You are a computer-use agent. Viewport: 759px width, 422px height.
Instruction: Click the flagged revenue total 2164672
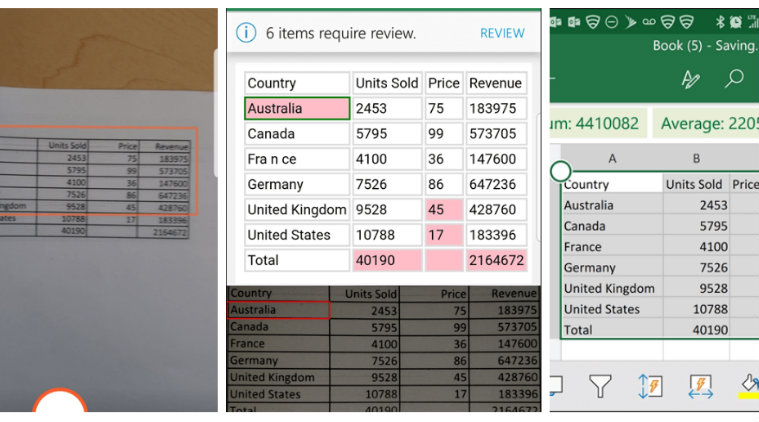point(495,260)
